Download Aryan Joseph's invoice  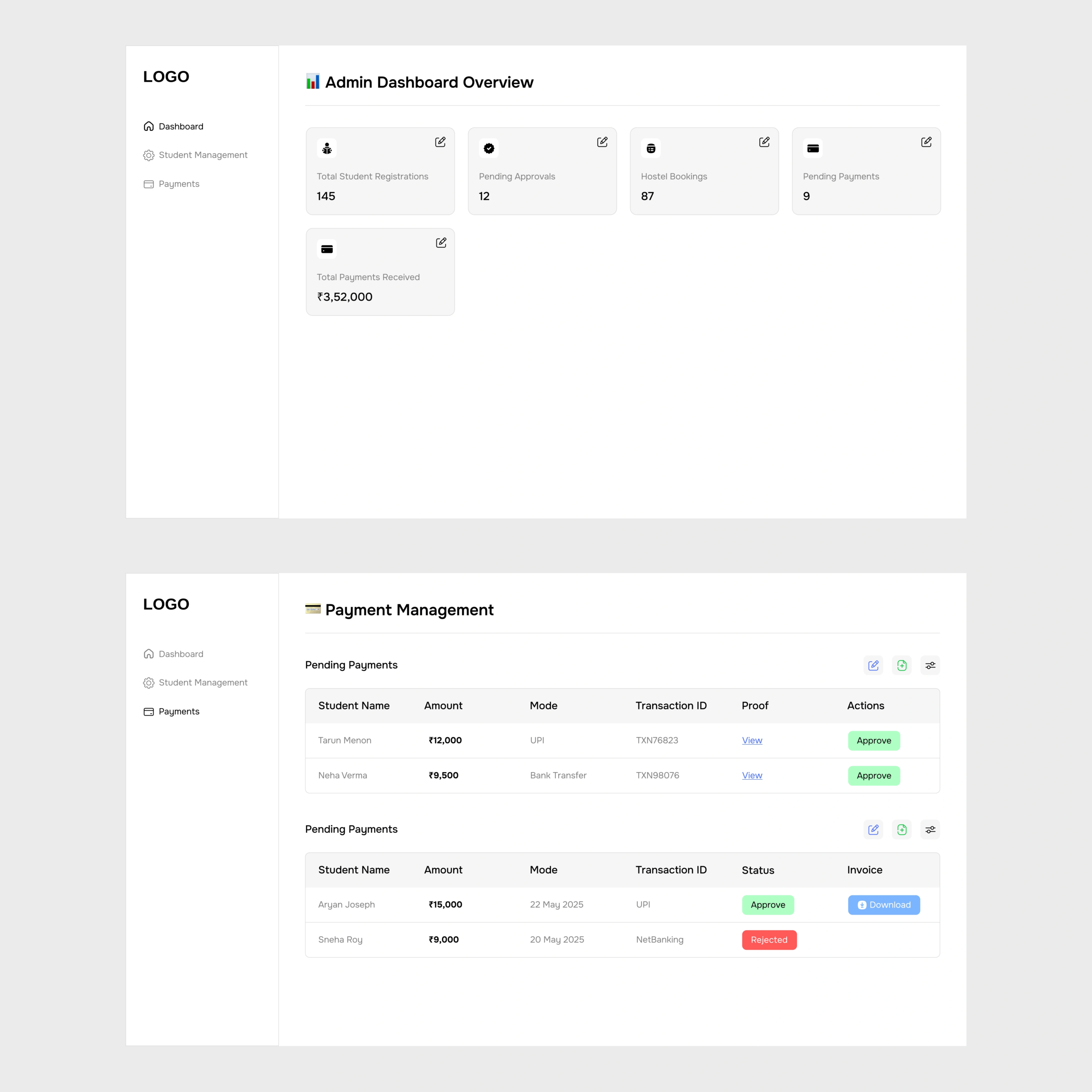tap(883, 905)
